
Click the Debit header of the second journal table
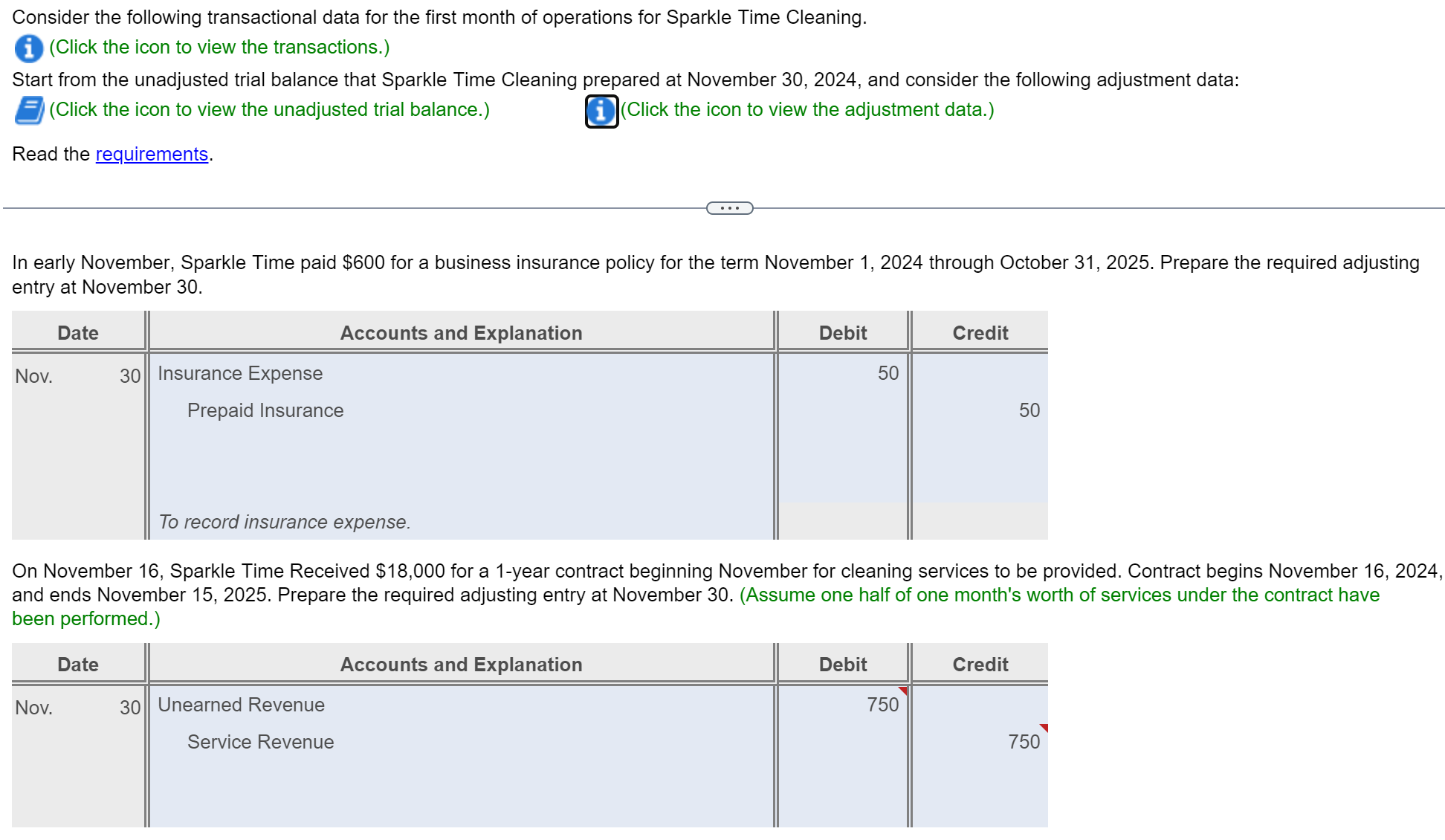[842, 664]
